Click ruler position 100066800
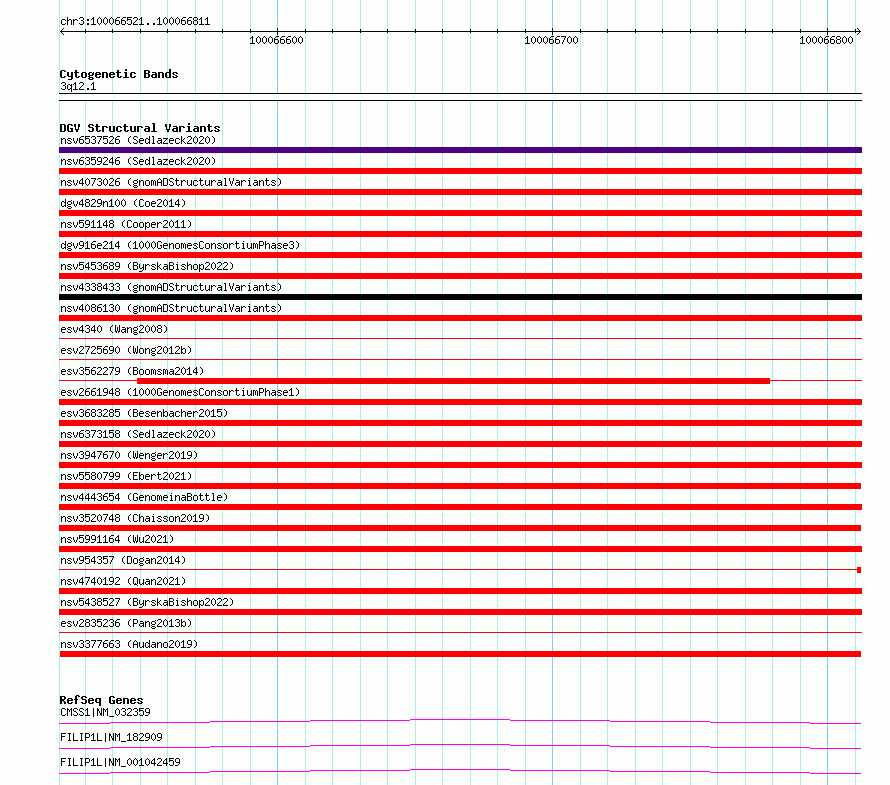 [x=826, y=40]
